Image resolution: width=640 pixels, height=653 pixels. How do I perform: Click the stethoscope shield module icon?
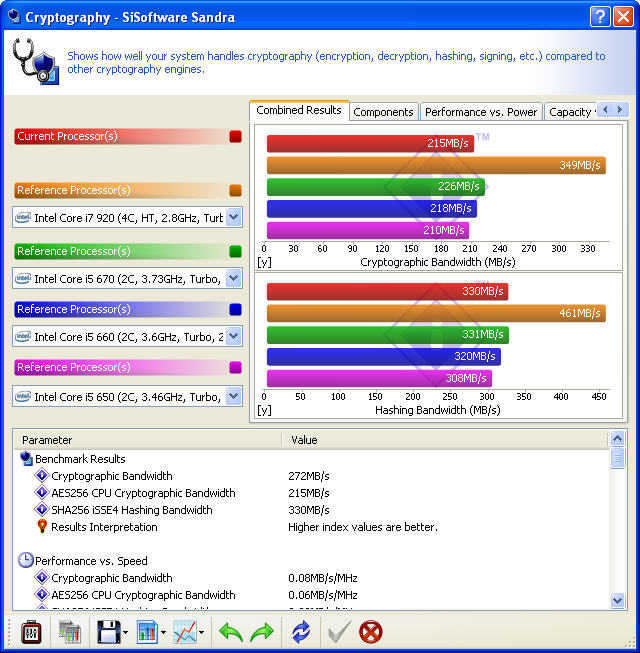pyautogui.click(x=36, y=62)
